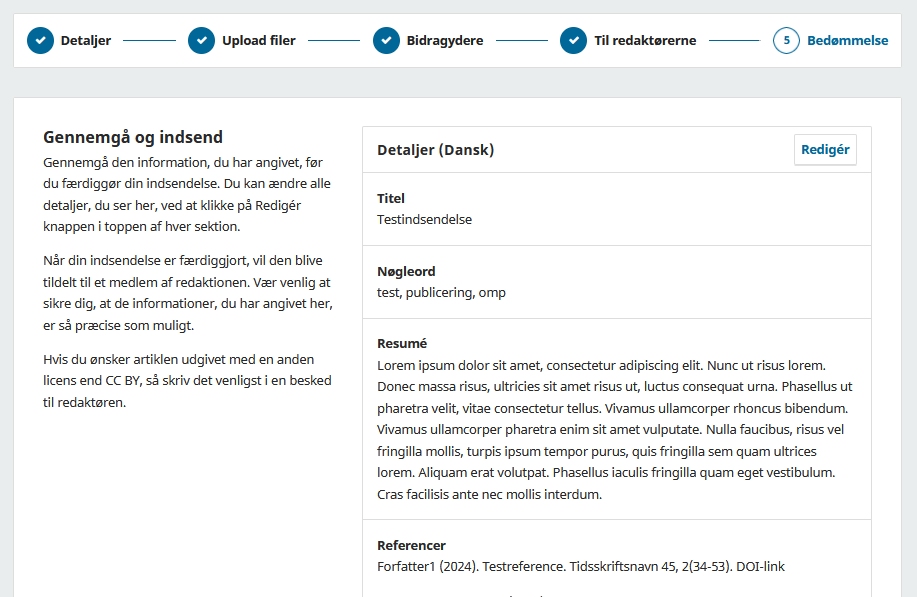Viewport: 917px width, 597px height.
Task: Open the Bedømmelse step label
Action: 848,41
